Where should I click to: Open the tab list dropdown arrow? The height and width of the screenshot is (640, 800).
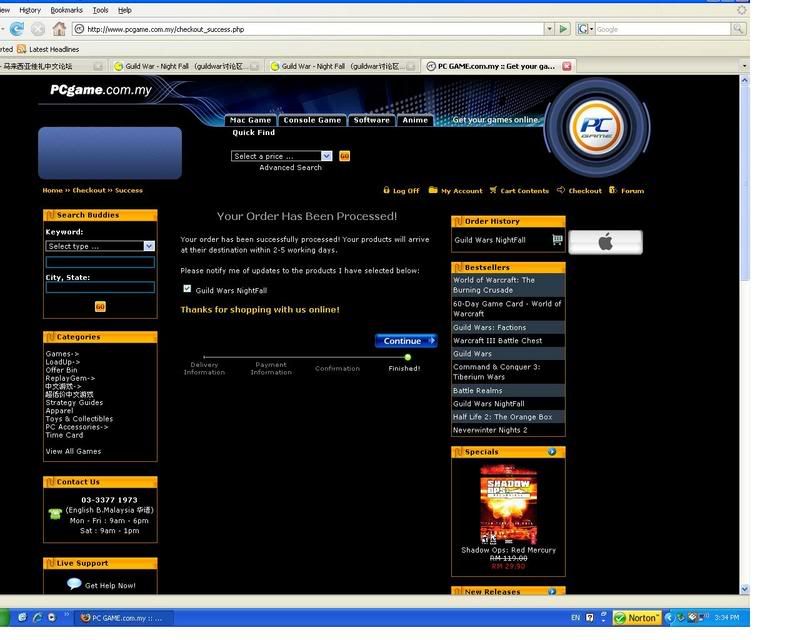(x=744, y=66)
